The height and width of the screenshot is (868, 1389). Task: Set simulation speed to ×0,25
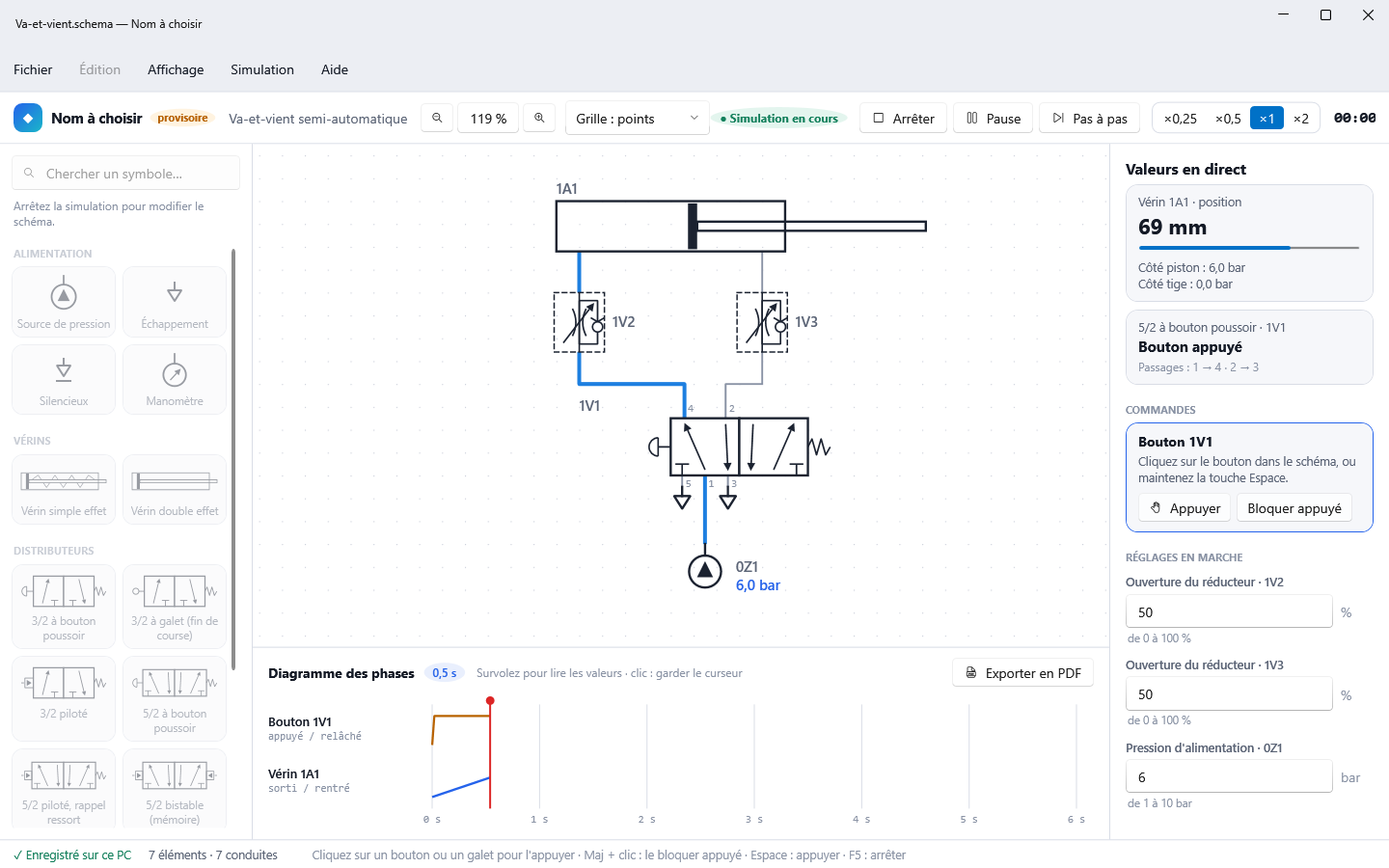tap(1181, 119)
